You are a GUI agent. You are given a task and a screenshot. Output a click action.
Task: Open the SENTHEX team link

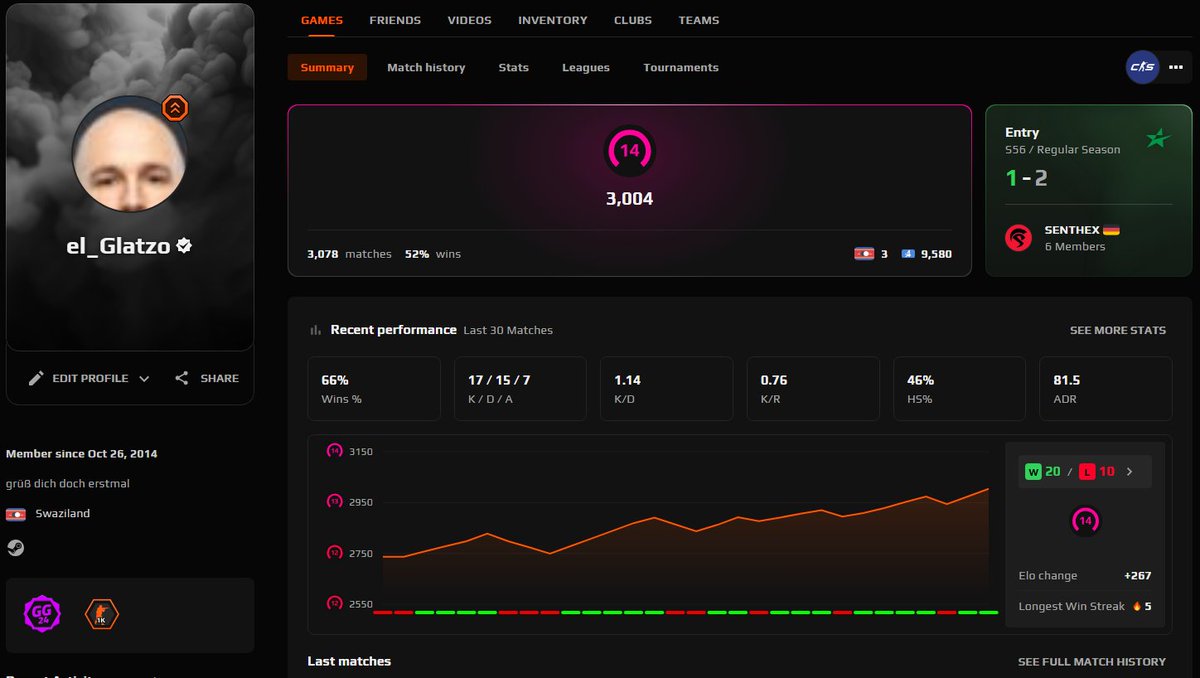click(x=1073, y=230)
